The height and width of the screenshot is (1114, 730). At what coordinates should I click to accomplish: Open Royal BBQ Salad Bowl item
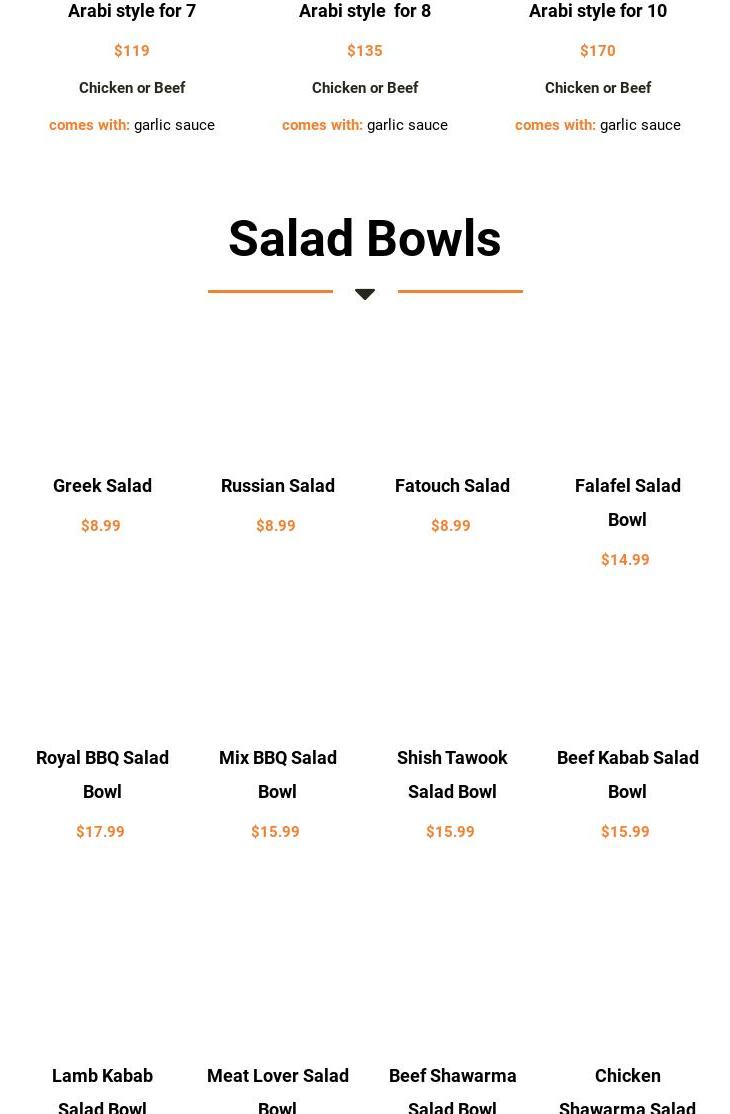(x=102, y=773)
